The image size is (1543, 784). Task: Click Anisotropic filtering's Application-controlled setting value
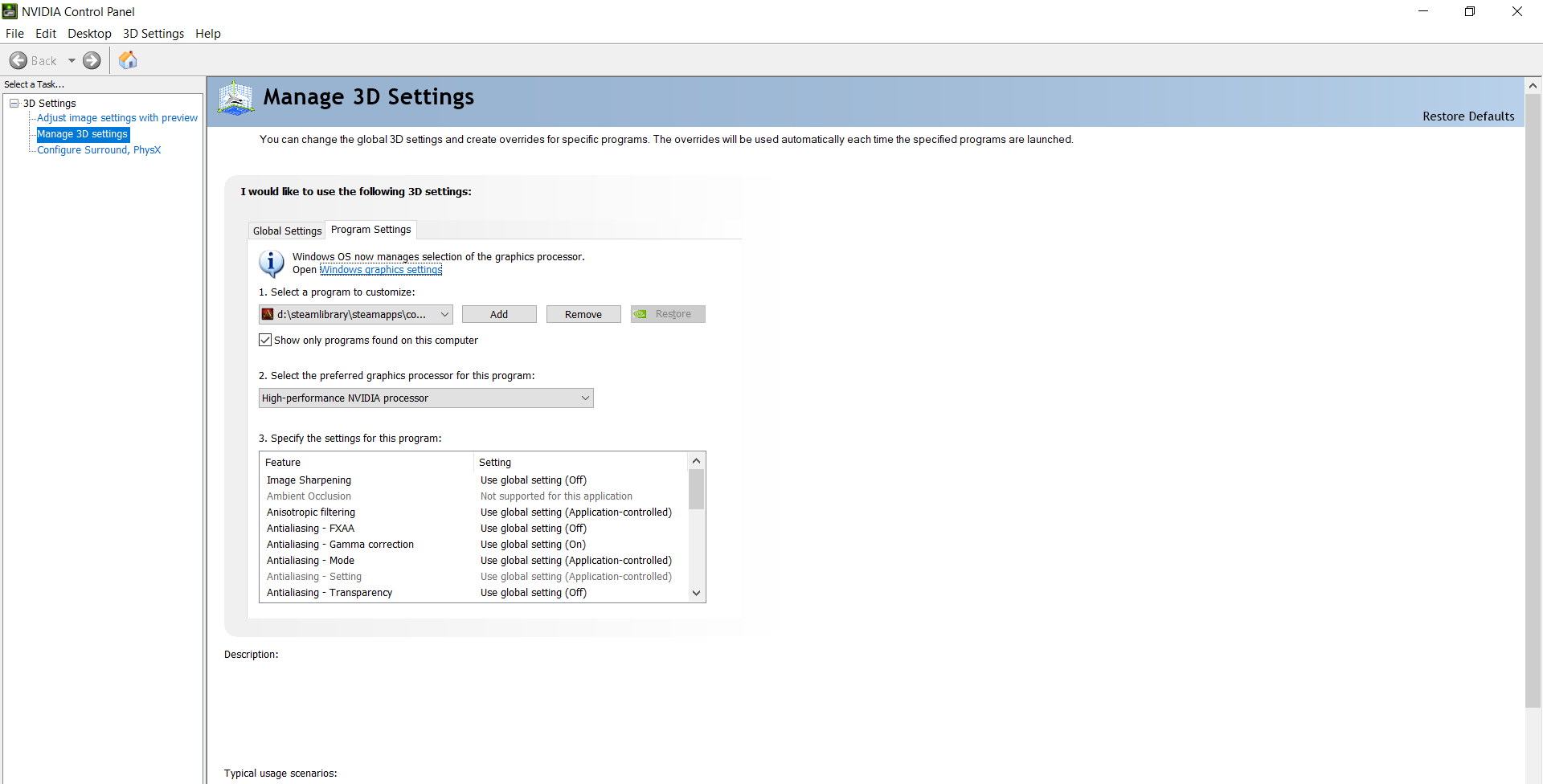[576, 512]
